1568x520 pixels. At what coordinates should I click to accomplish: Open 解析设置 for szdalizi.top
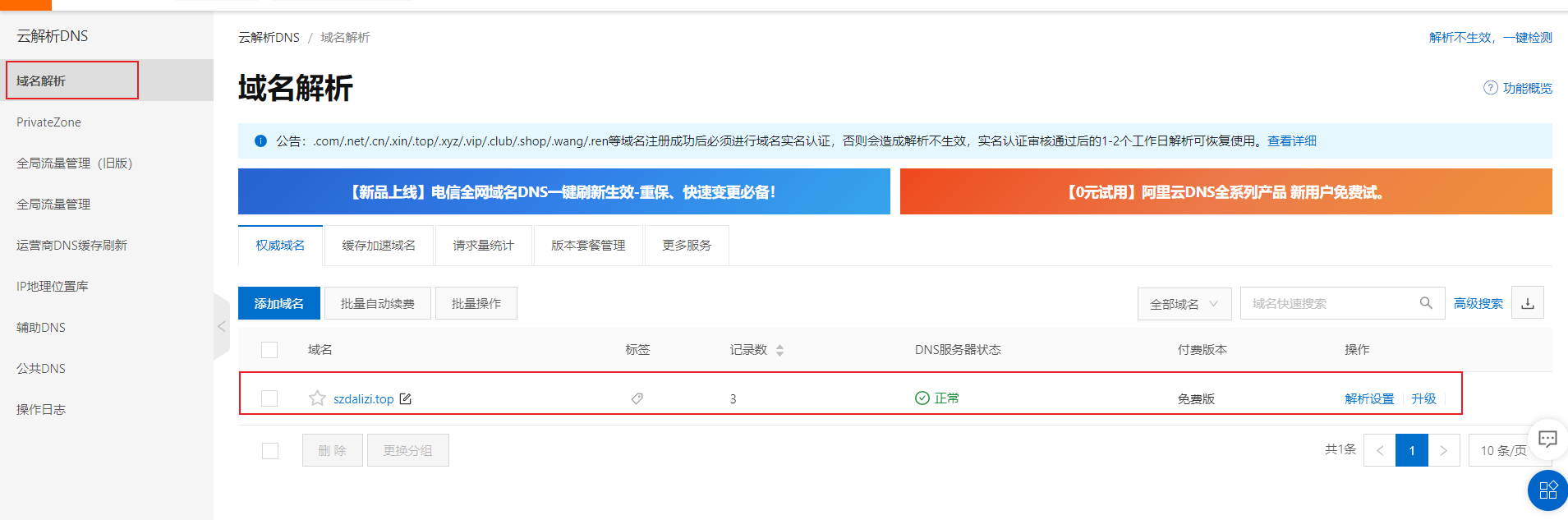pyautogui.click(x=1369, y=398)
